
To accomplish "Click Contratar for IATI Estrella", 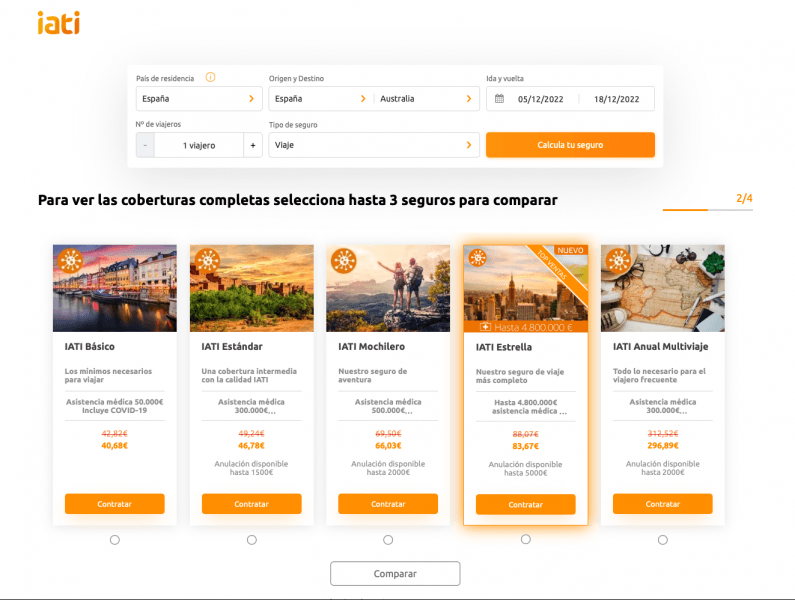I will point(526,505).
